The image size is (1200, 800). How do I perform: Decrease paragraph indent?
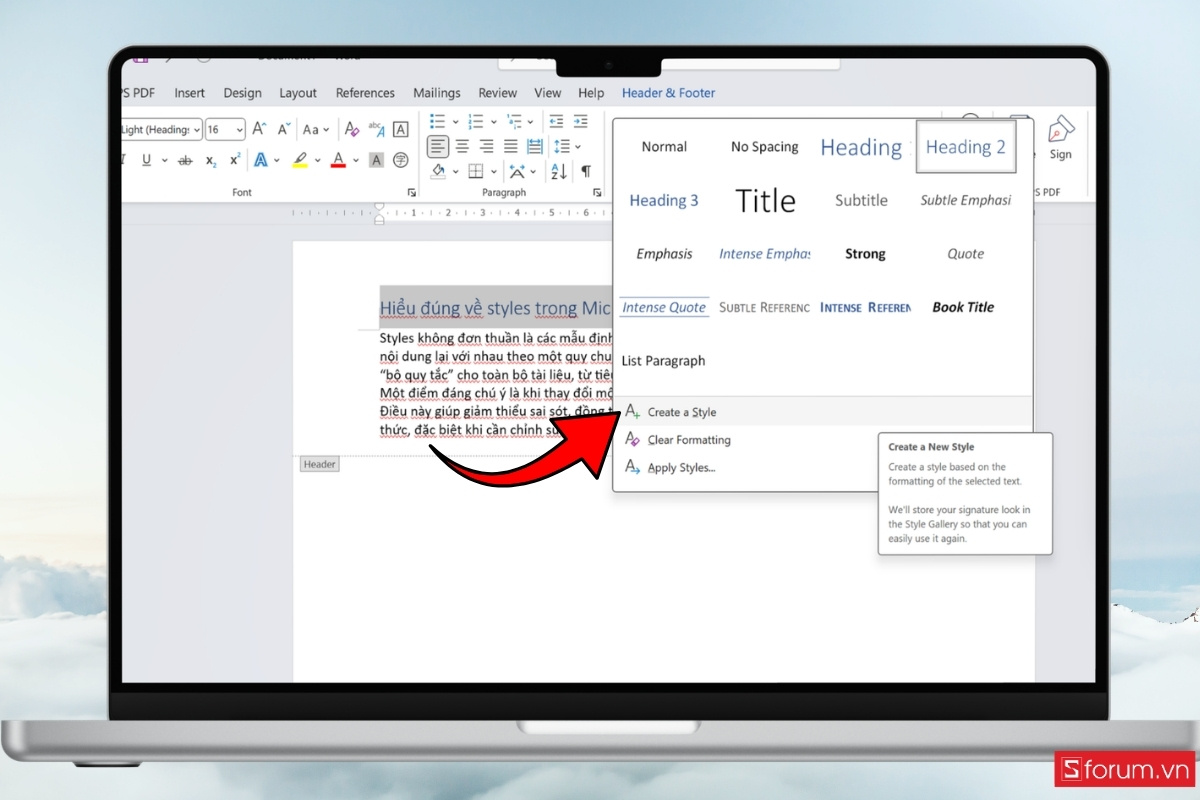556,121
